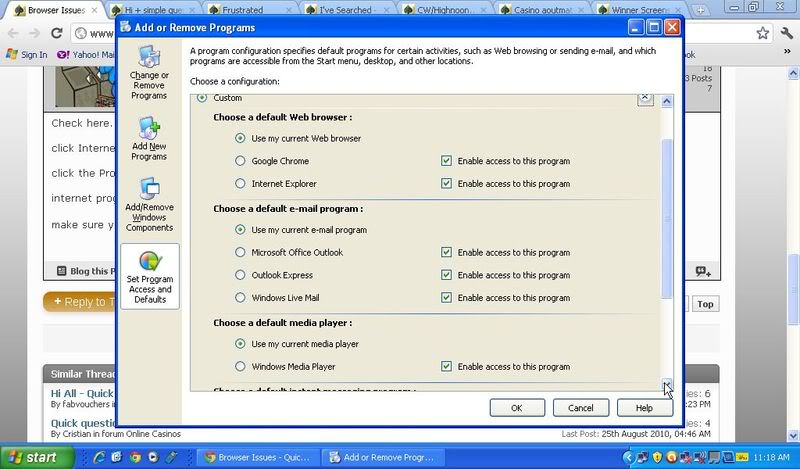
Task: Select the Custom configuration option
Action: pos(202,97)
